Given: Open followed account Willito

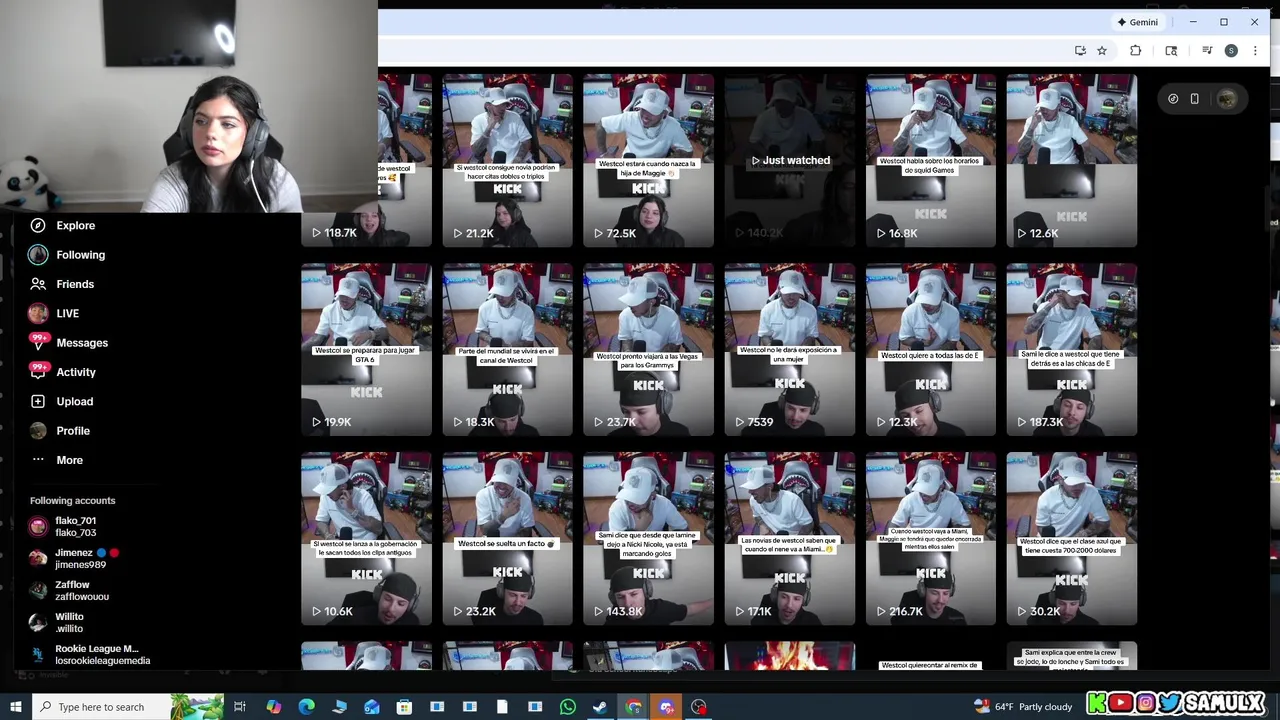Looking at the screenshot, I should [x=58, y=623].
